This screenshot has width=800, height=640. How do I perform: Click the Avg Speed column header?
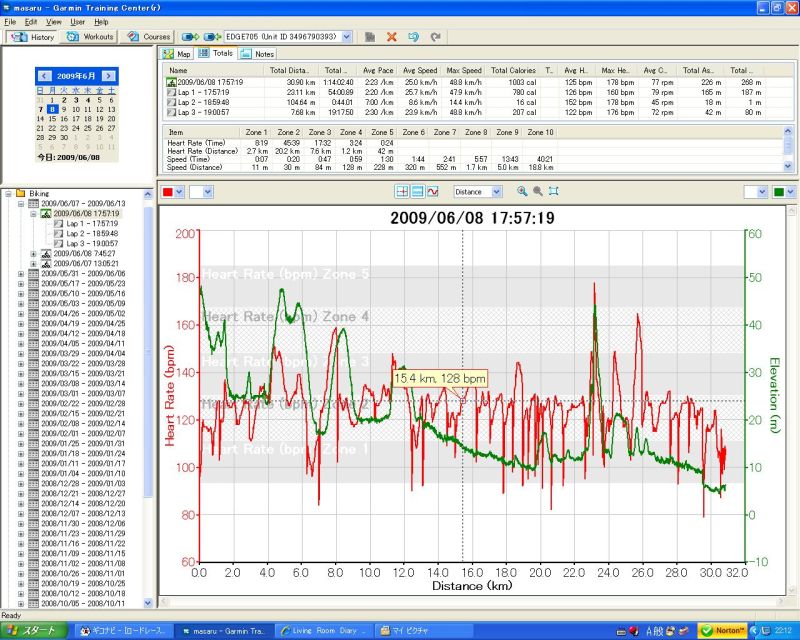[419, 70]
